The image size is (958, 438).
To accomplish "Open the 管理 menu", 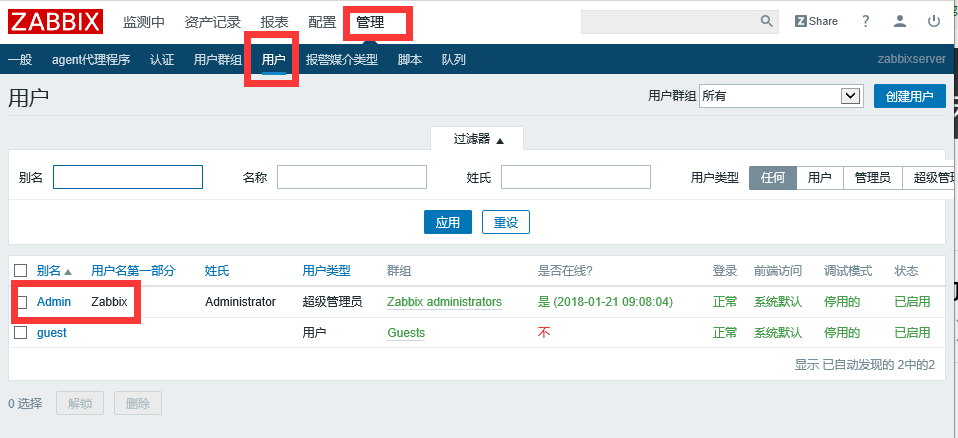I will [370, 23].
